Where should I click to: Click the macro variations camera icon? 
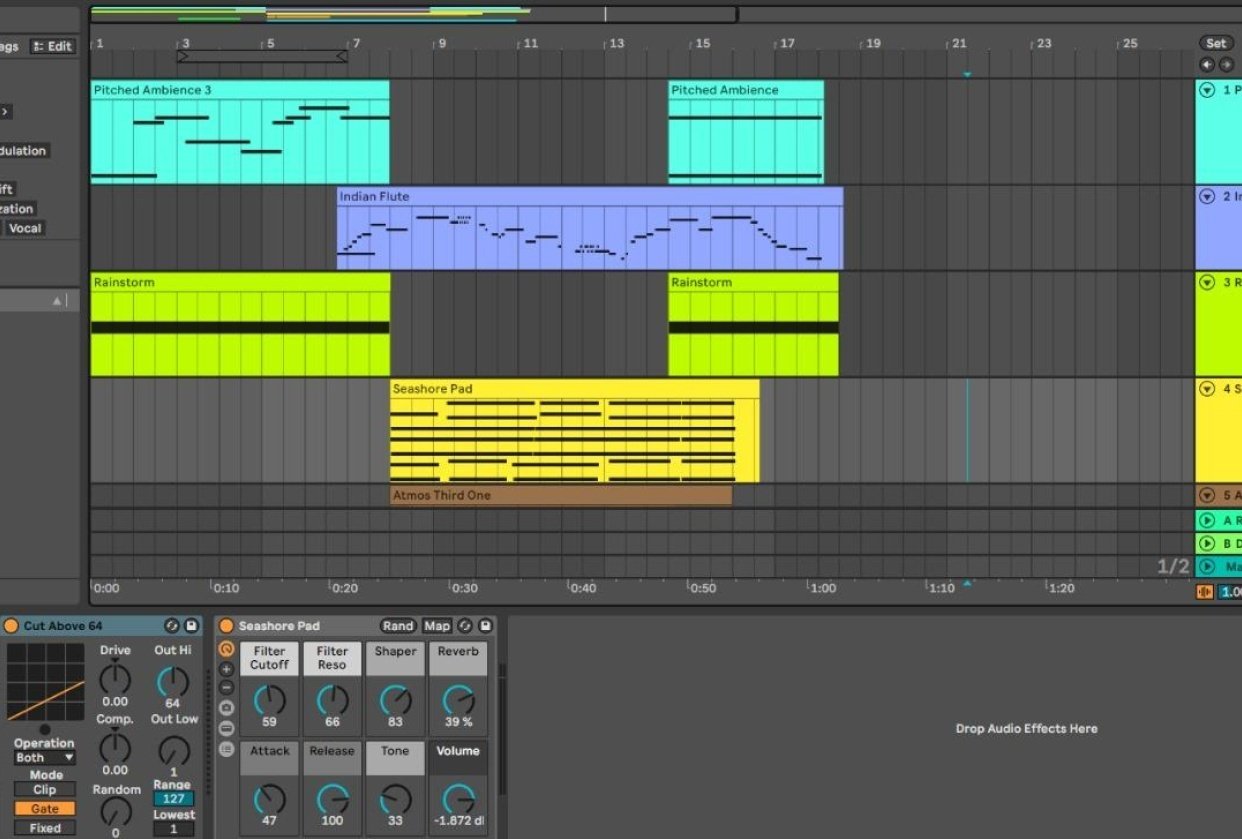(226, 709)
